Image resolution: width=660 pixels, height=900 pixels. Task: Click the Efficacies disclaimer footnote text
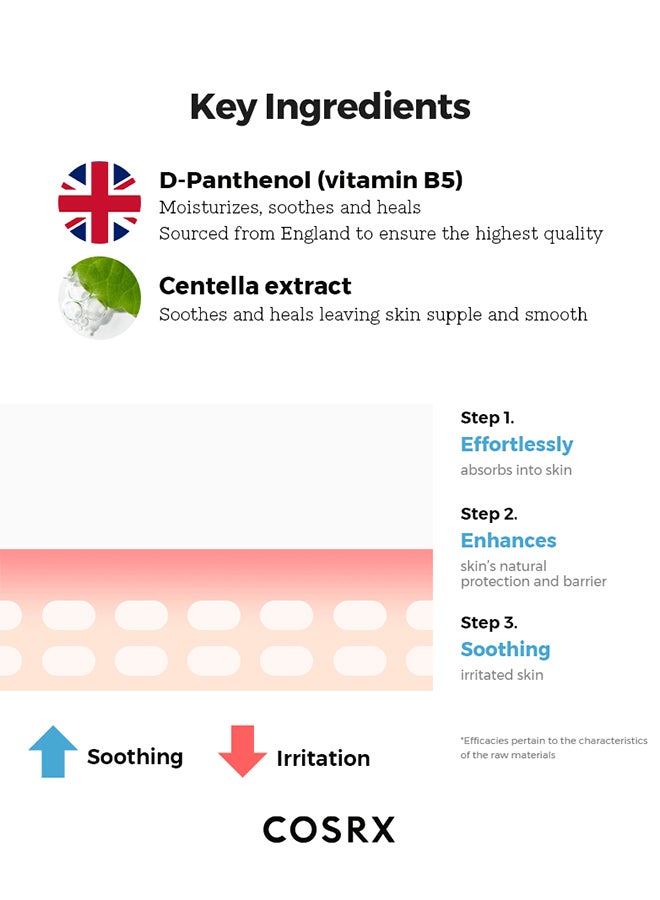[554, 747]
